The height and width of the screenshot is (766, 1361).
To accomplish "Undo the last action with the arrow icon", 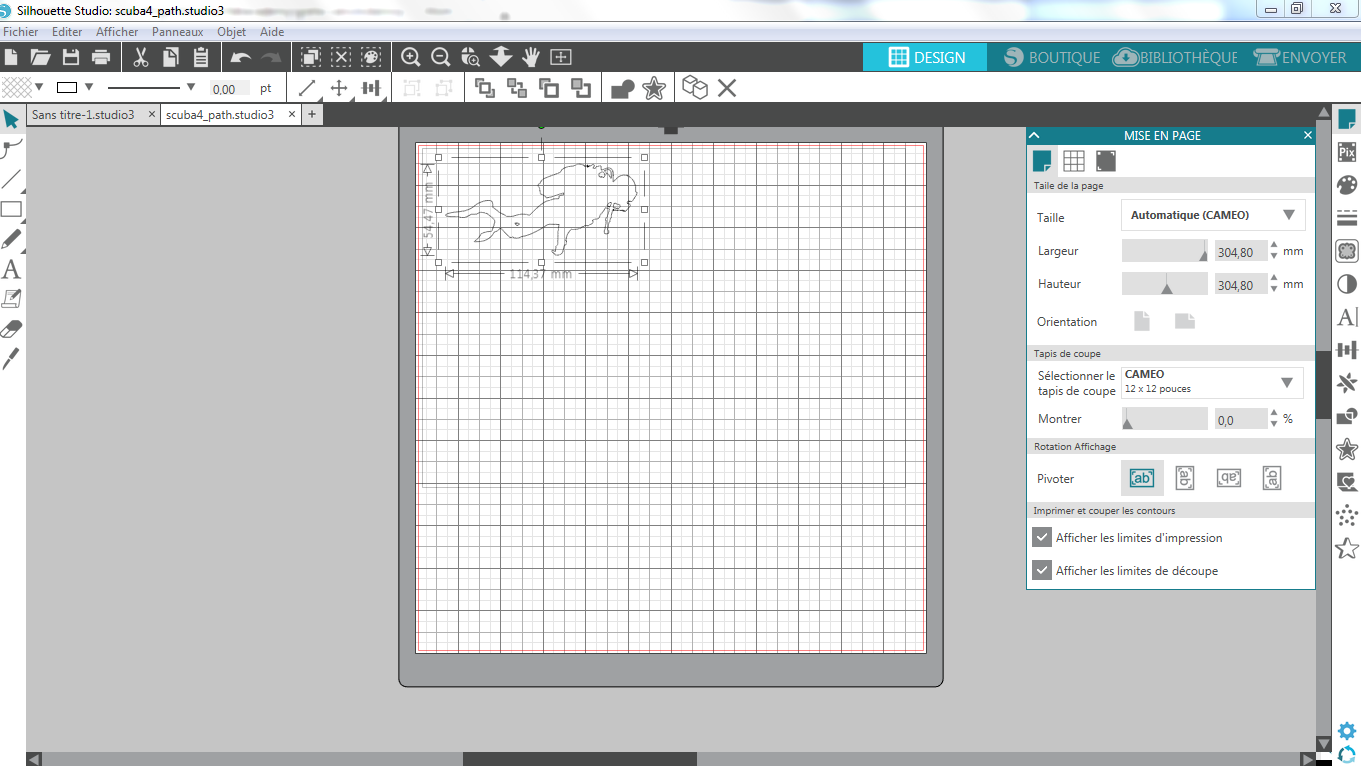I will pyautogui.click(x=240, y=57).
